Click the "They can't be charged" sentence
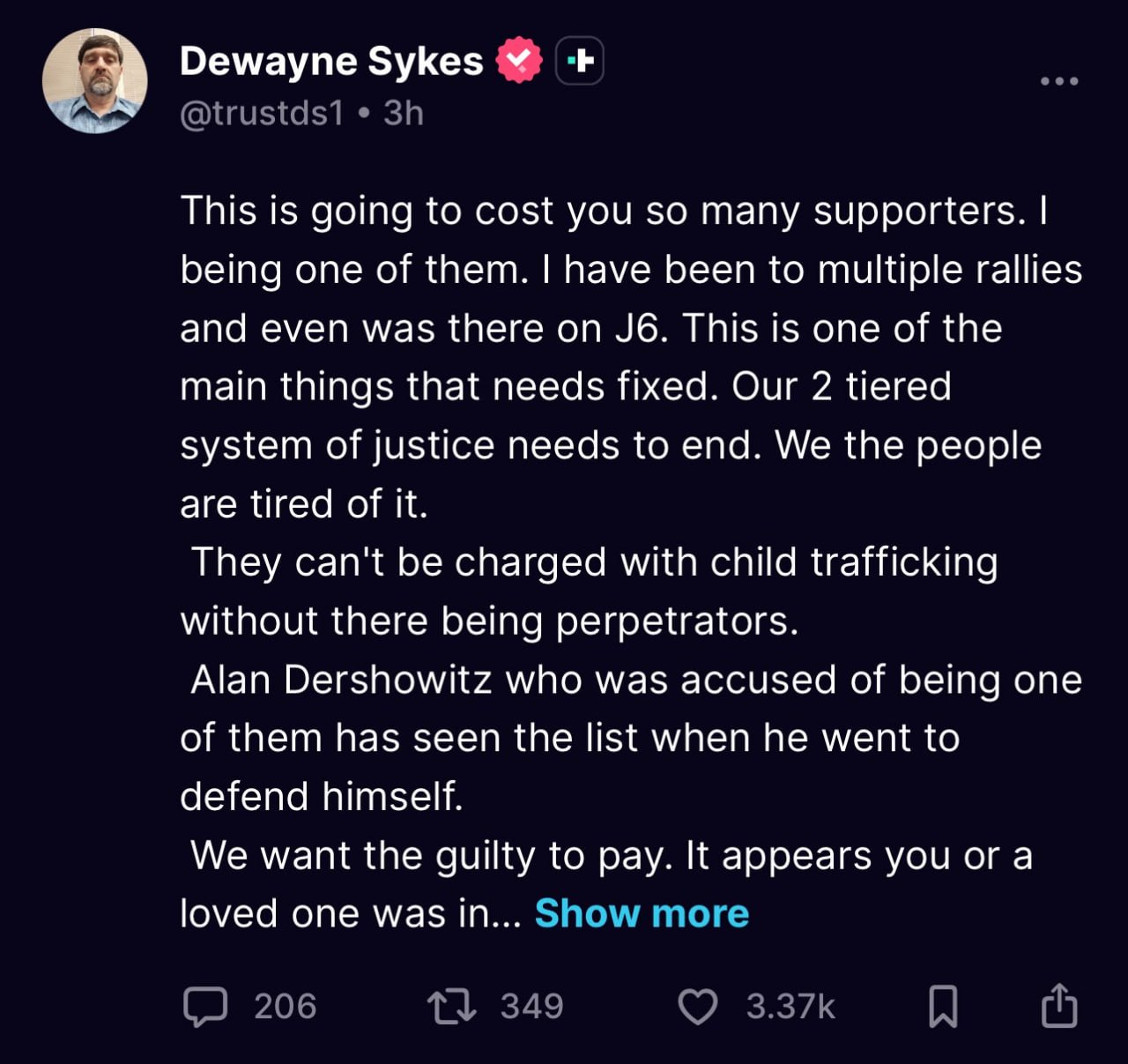 594,562
